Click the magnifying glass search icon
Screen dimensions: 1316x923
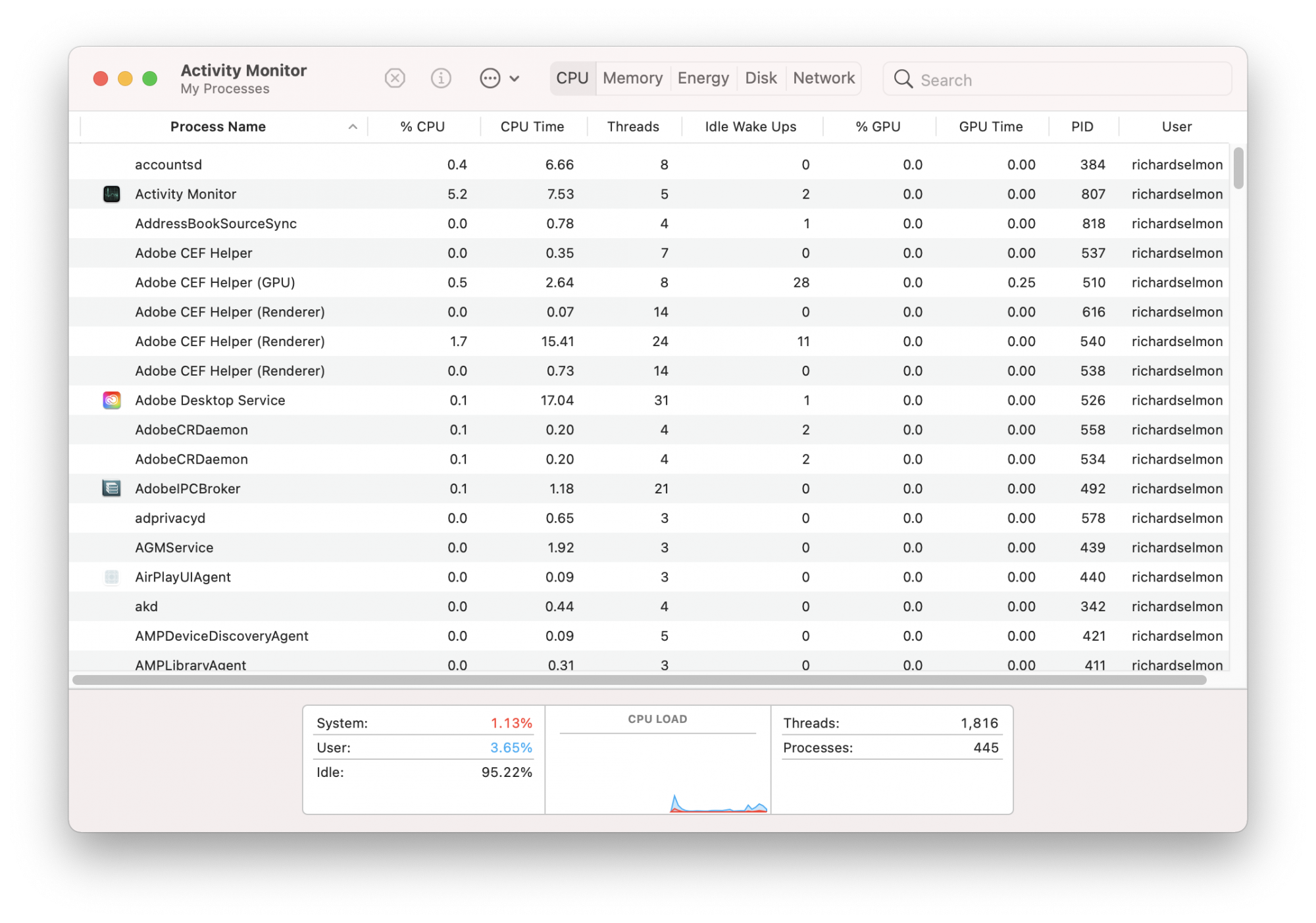click(903, 80)
